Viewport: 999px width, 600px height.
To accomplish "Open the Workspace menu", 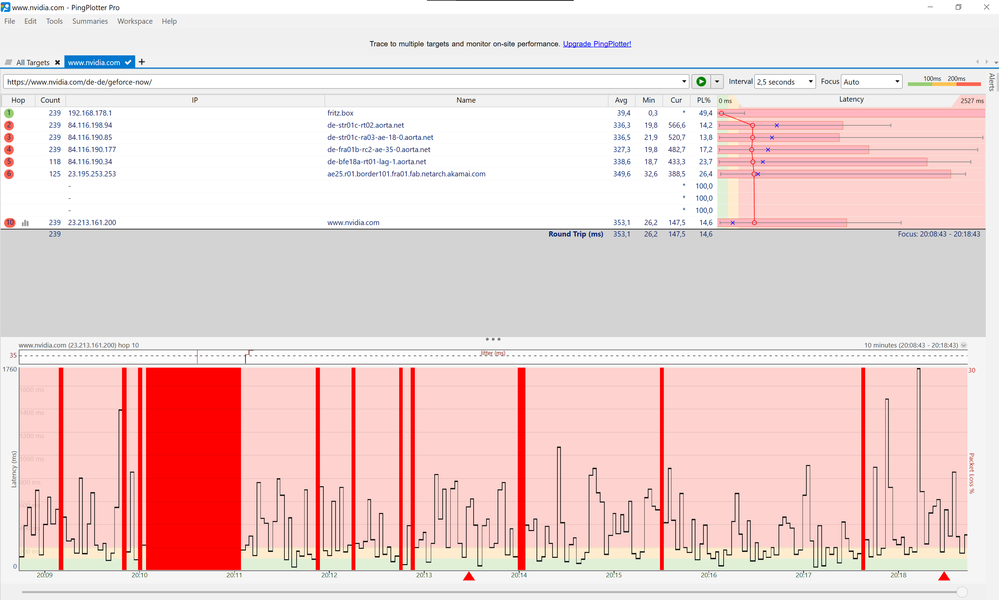I will tap(135, 21).
